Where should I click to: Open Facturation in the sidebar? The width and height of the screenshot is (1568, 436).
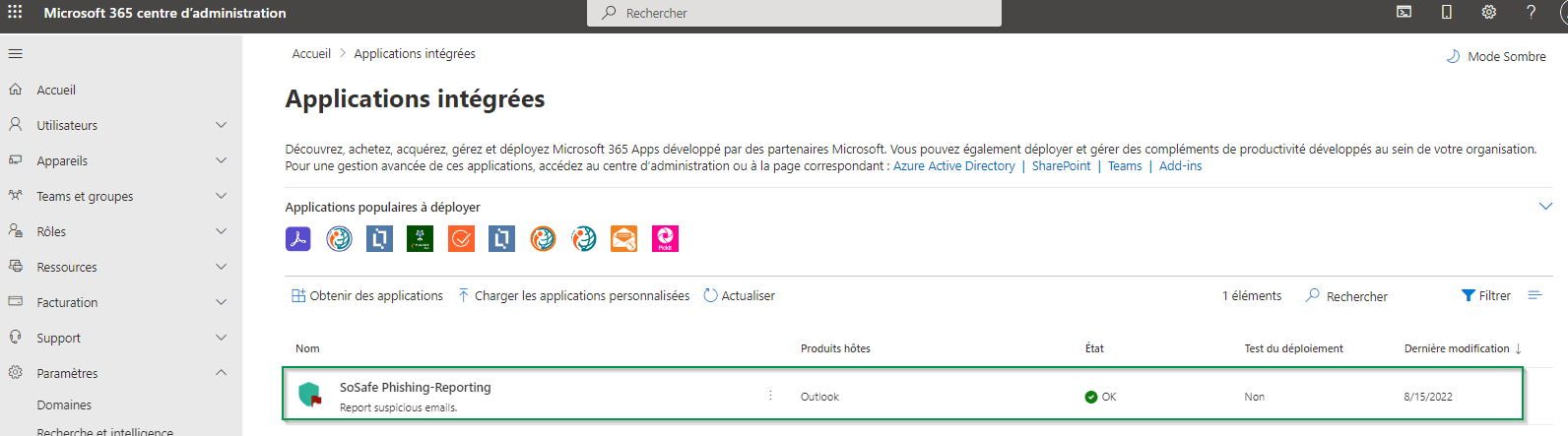point(67,302)
